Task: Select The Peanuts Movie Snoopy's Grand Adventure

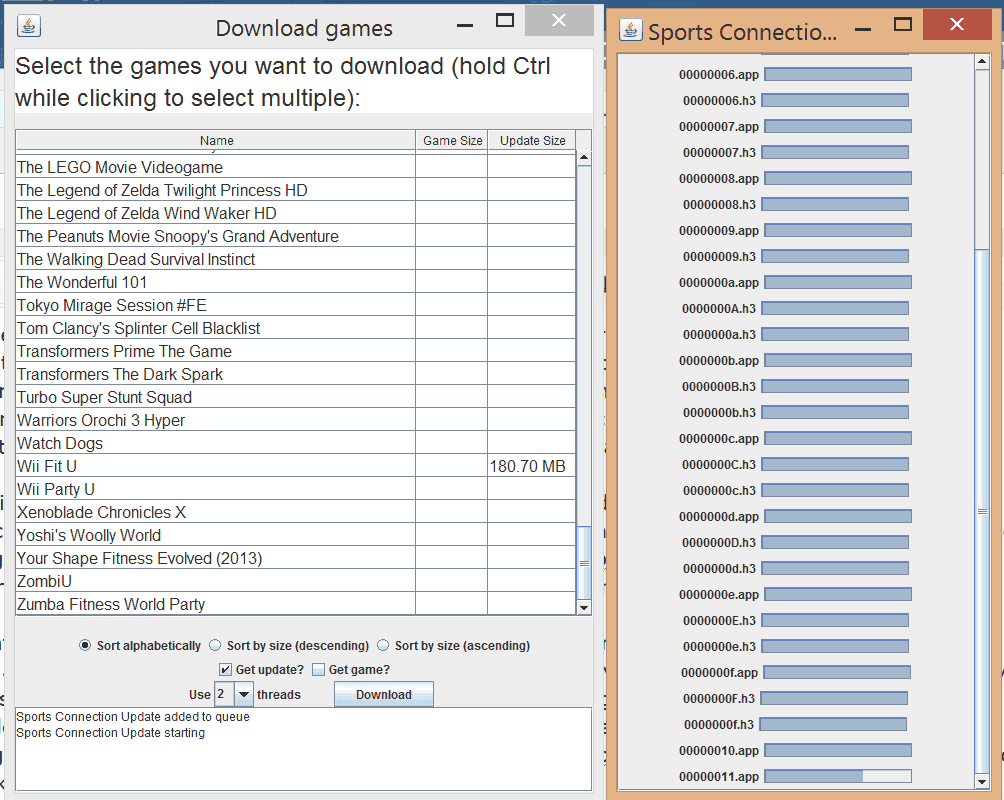Action: [x=295, y=236]
